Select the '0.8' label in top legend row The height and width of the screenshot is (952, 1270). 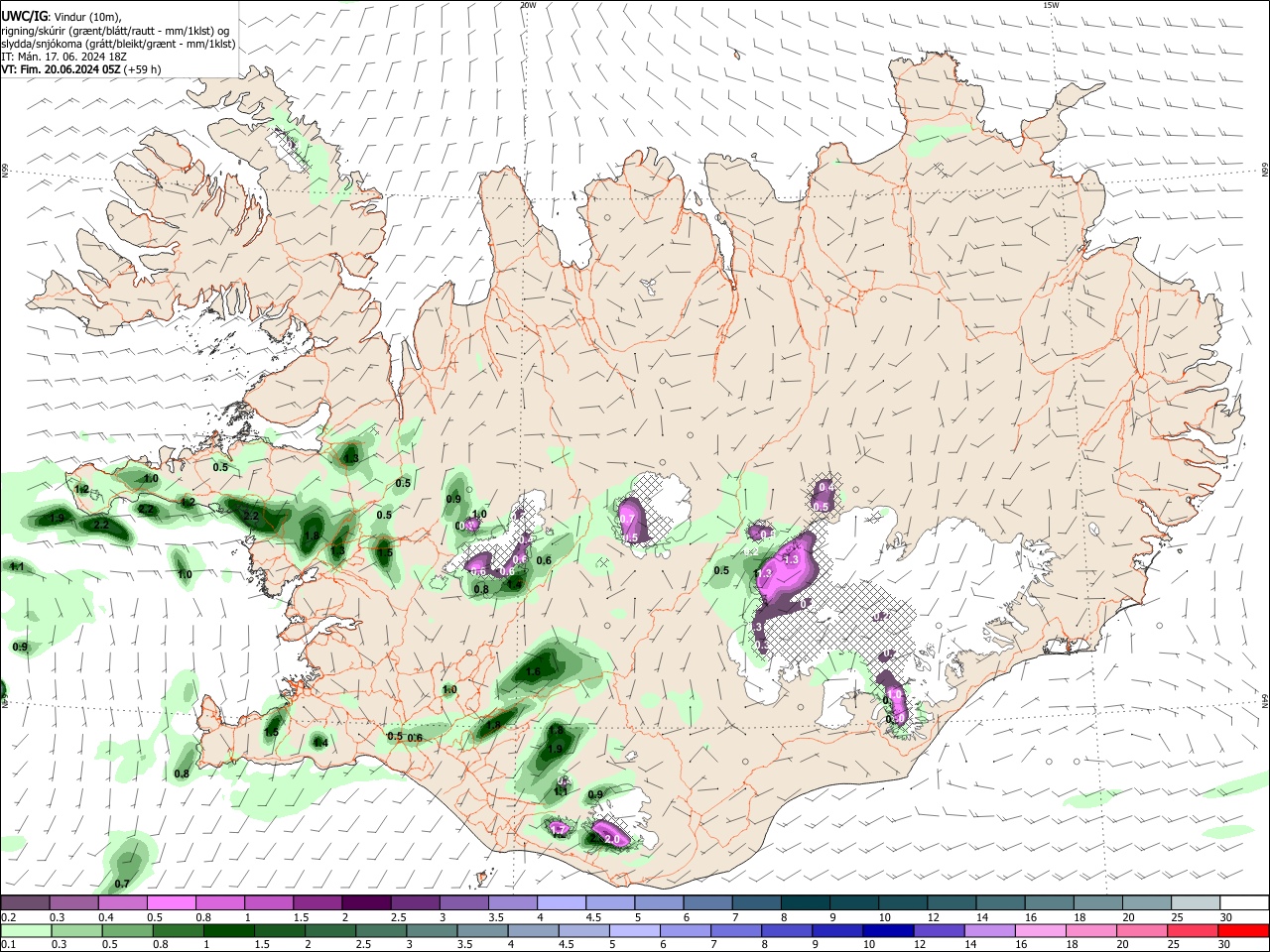(x=203, y=917)
